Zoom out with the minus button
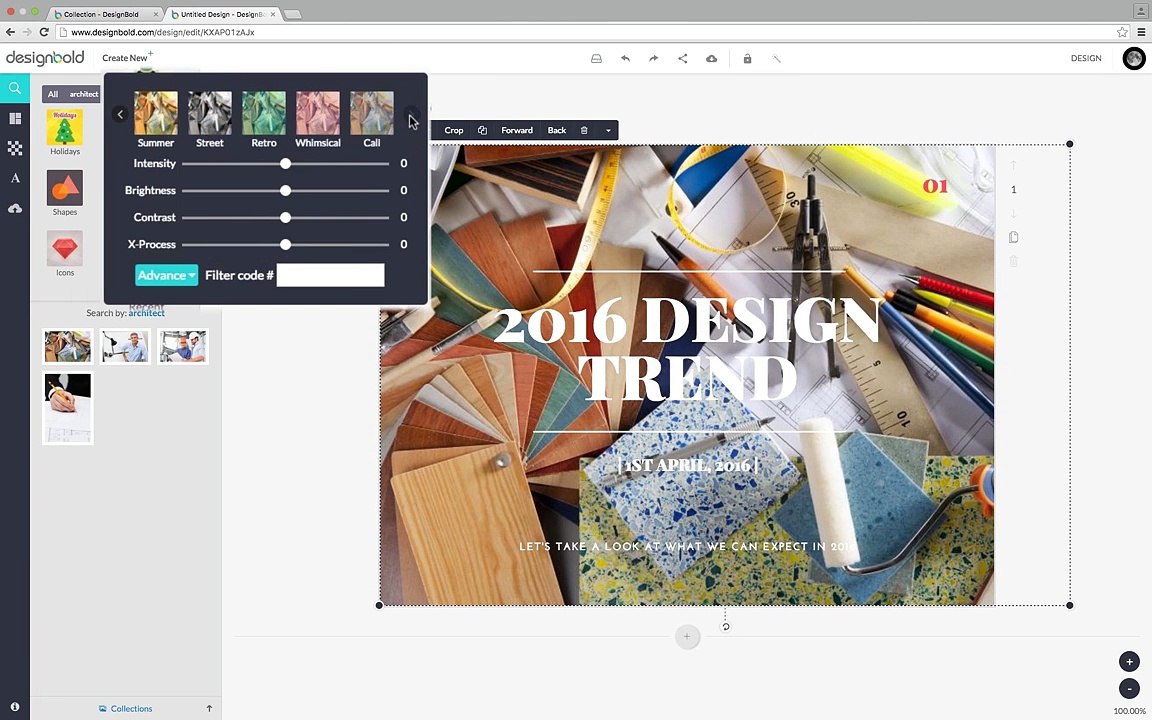Viewport: 1152px width, 720px height. pyautogui.click(x=1129, y=688)
